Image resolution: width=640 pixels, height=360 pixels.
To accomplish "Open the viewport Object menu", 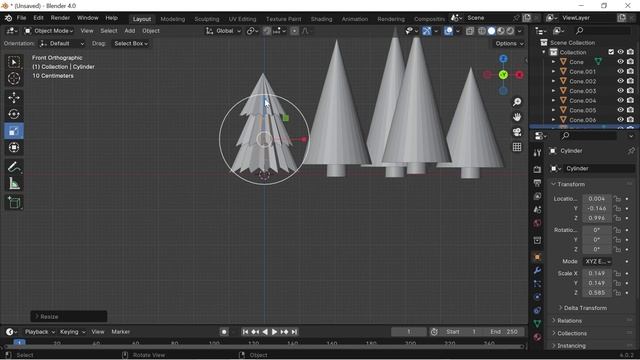I will click(151, 31).
